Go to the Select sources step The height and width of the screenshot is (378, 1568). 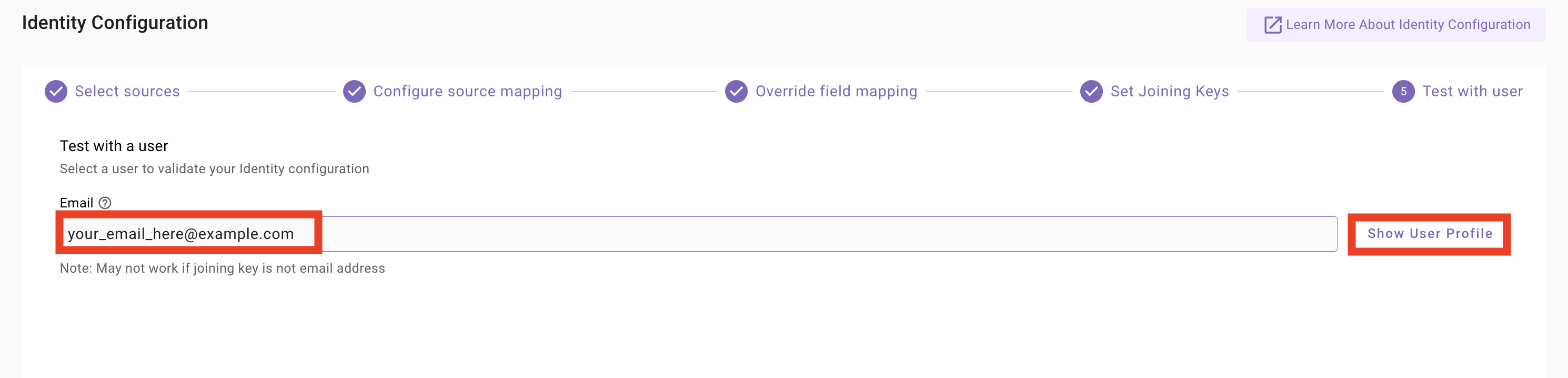point(127,91)
